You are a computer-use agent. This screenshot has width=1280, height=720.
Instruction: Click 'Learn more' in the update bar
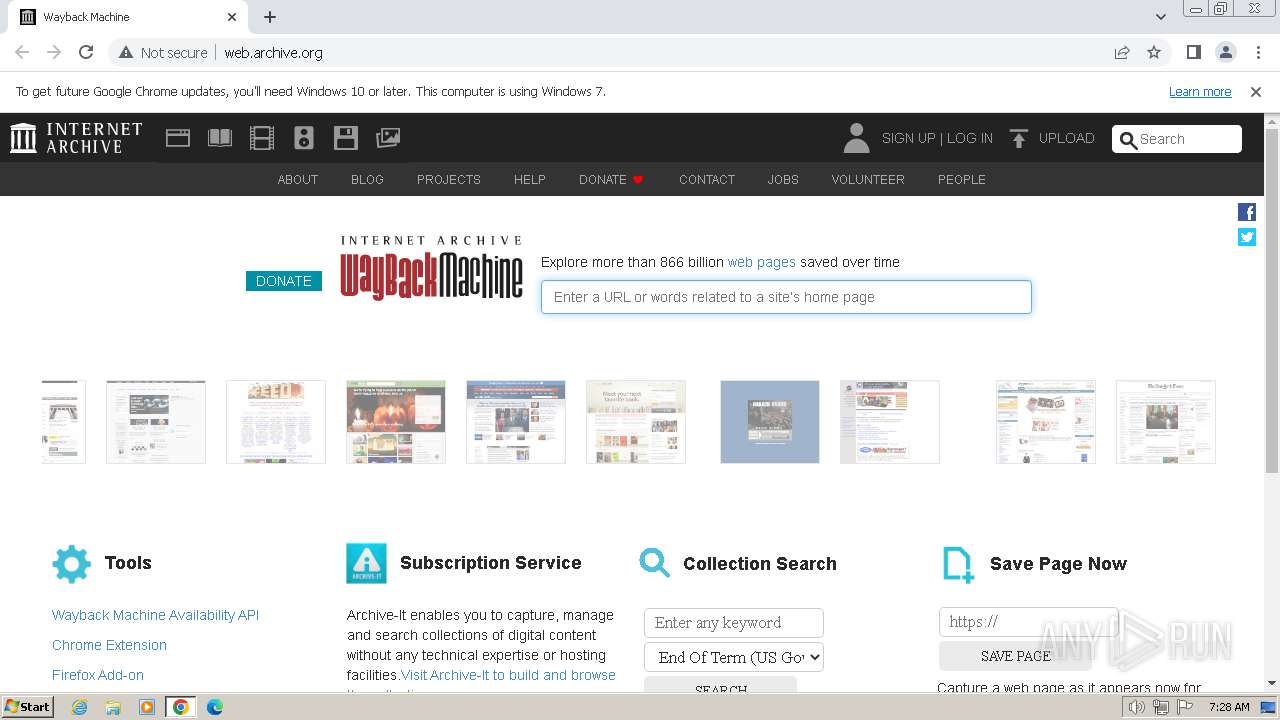pyautogui.click(x=1200, y=92)
